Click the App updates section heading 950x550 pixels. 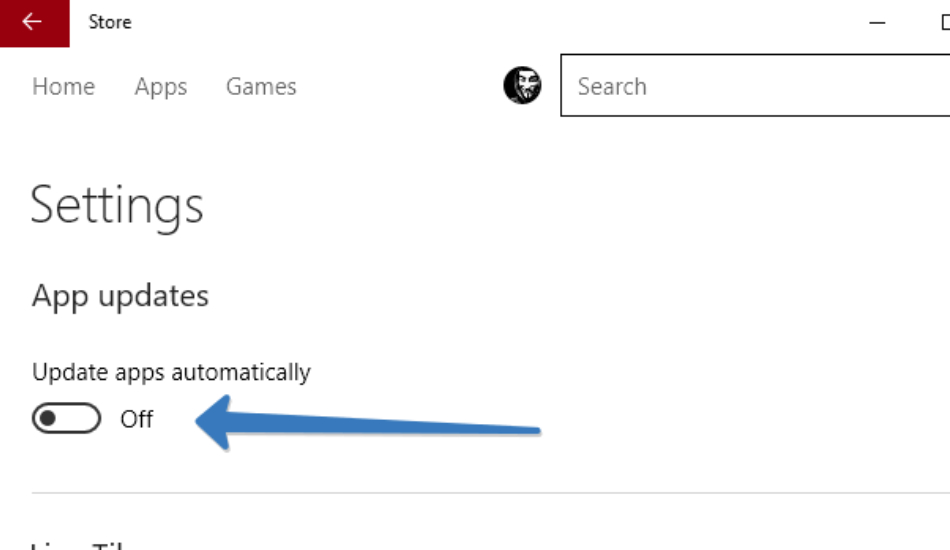120,296
